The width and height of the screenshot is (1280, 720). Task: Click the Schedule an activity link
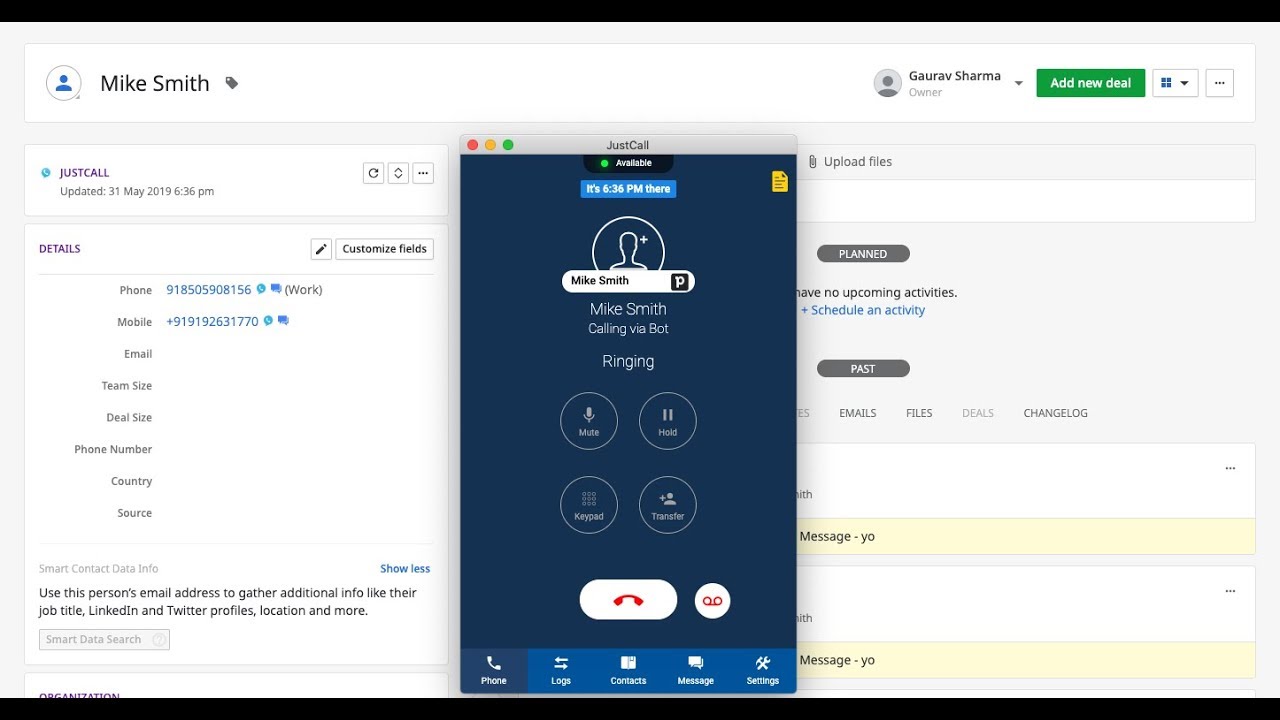[x=863, y=310]
